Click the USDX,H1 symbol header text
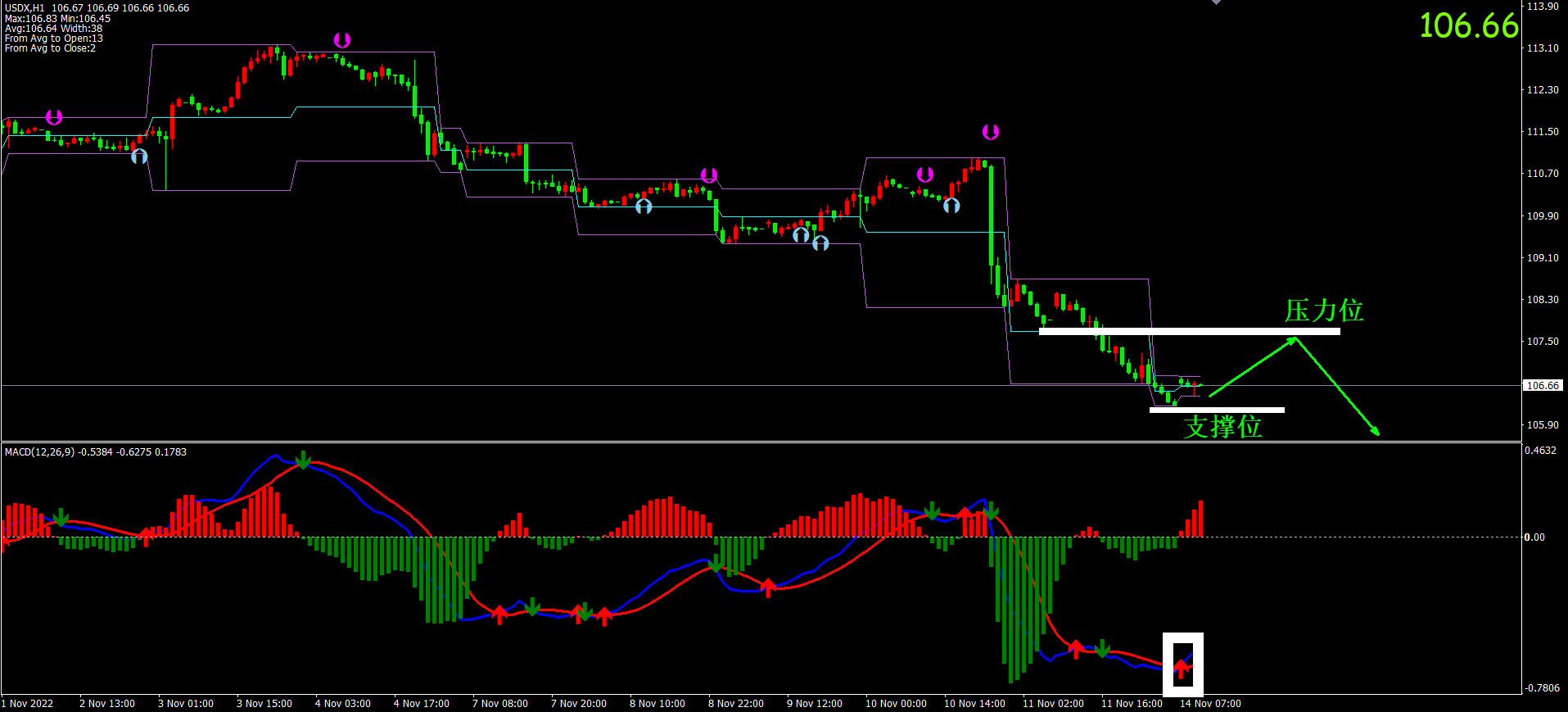 click(25, 8)
